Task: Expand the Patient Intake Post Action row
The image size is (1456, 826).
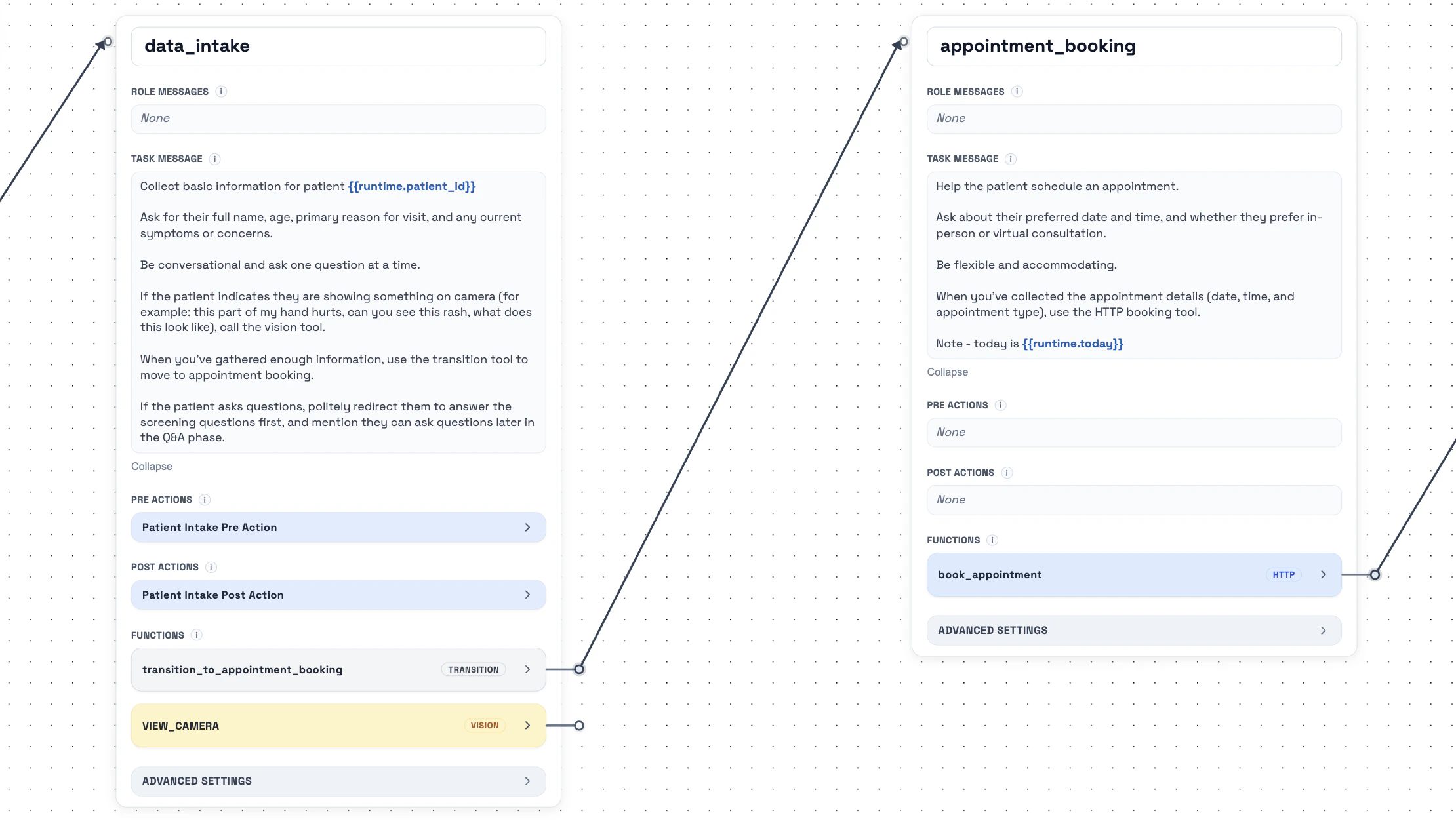Action: 338,595
